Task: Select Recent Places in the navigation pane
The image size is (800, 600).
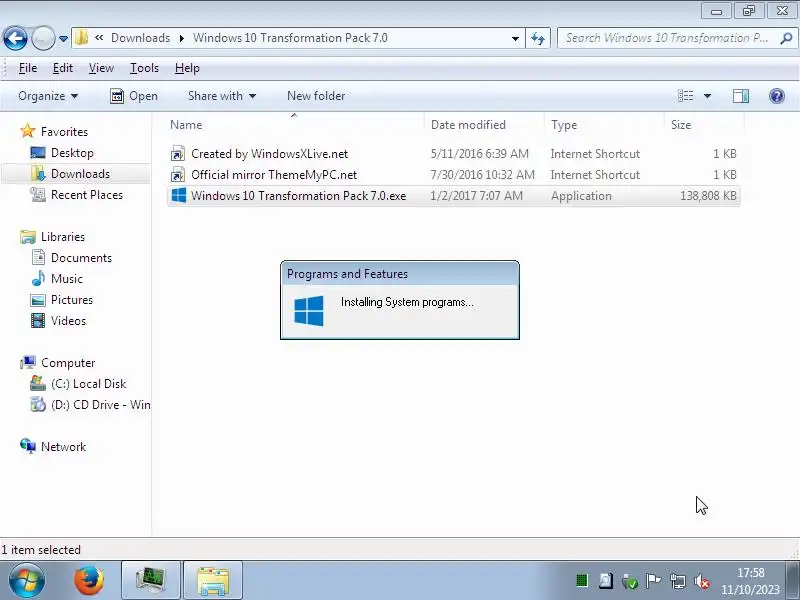Action: (87, 195)
